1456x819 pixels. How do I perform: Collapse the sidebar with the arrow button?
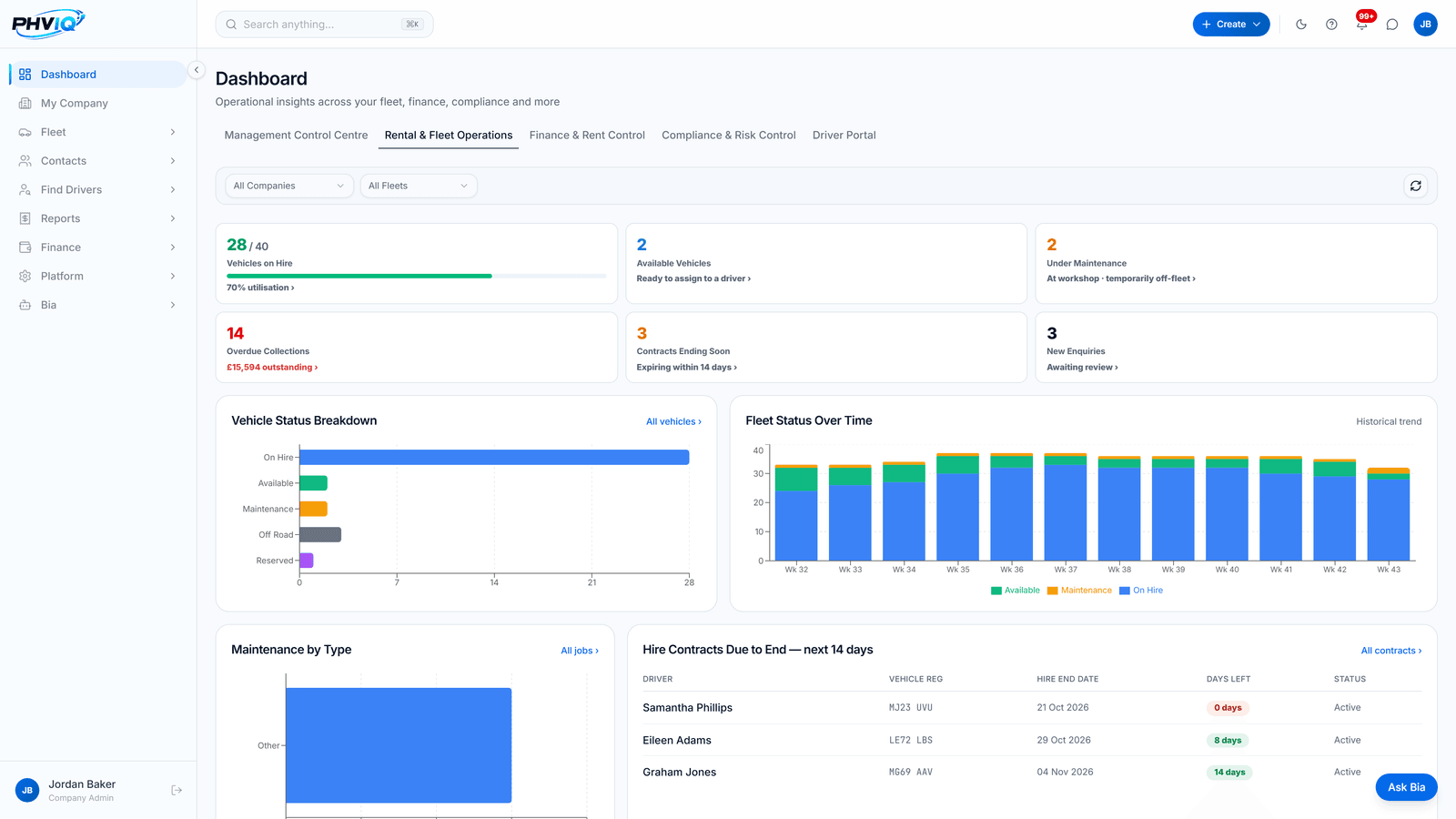(197, 70)
